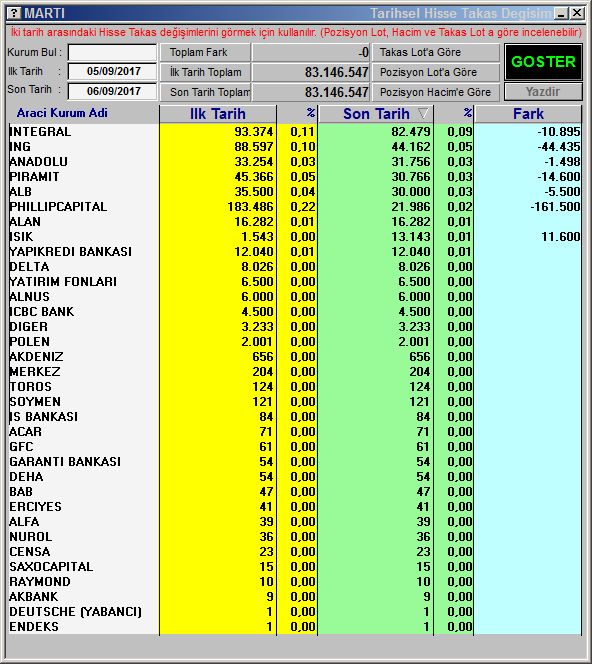Click the Yazdir print button
592x664 pixels.
point(543,92)
